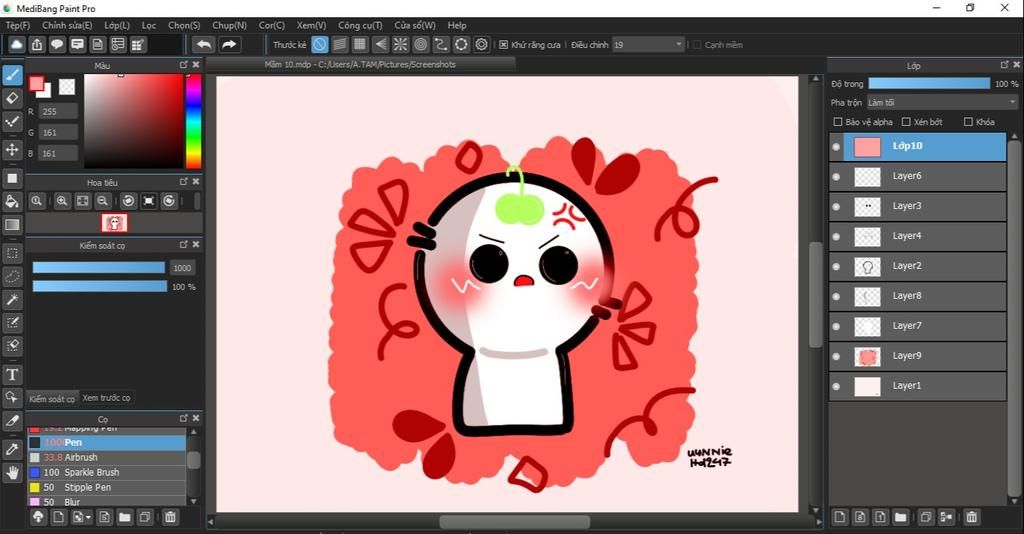
Task: Select the Brush tool in left toolbar
Action: tap(12, 76)
